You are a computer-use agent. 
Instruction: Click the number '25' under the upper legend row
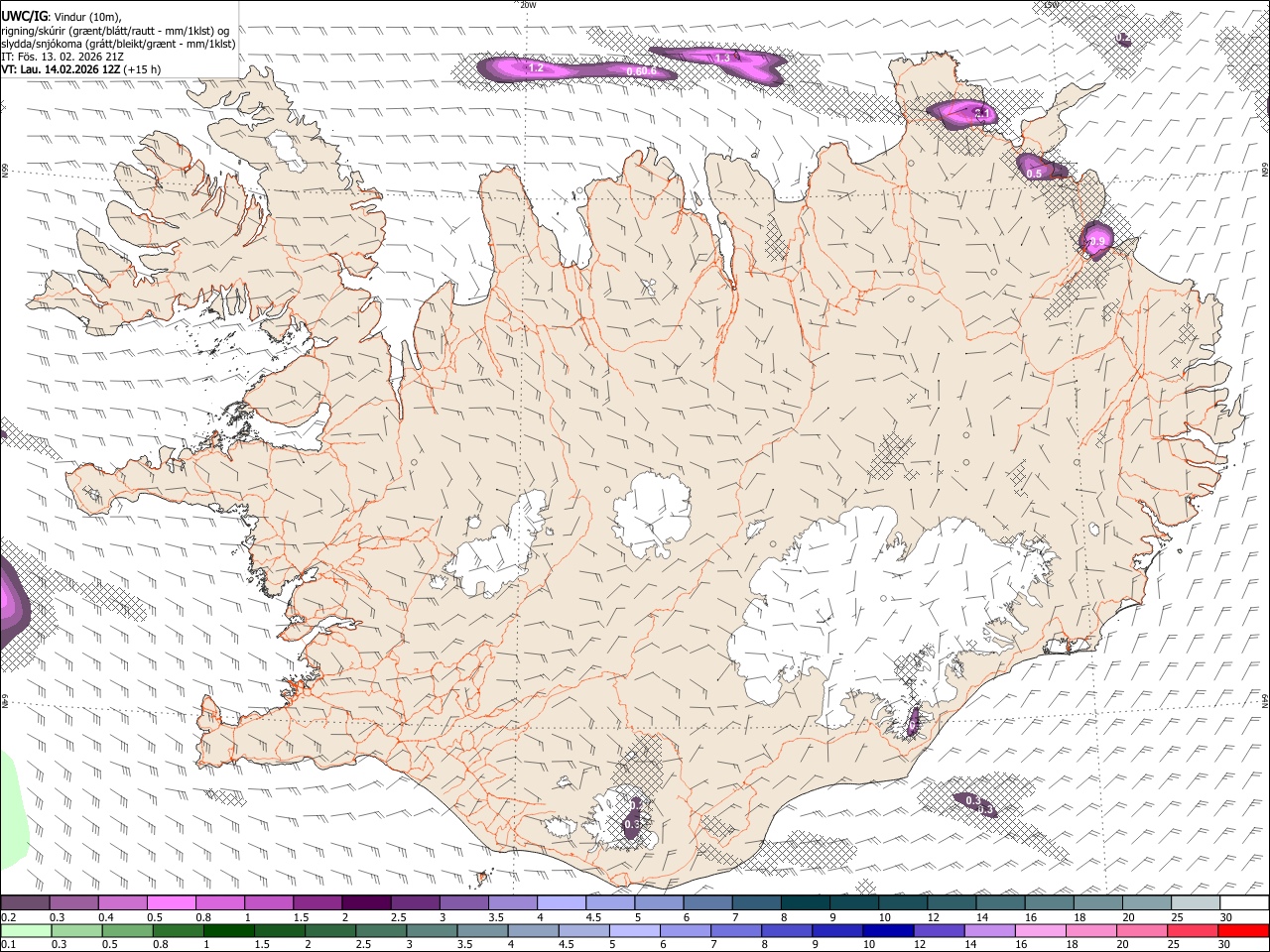coord(1178,917)
